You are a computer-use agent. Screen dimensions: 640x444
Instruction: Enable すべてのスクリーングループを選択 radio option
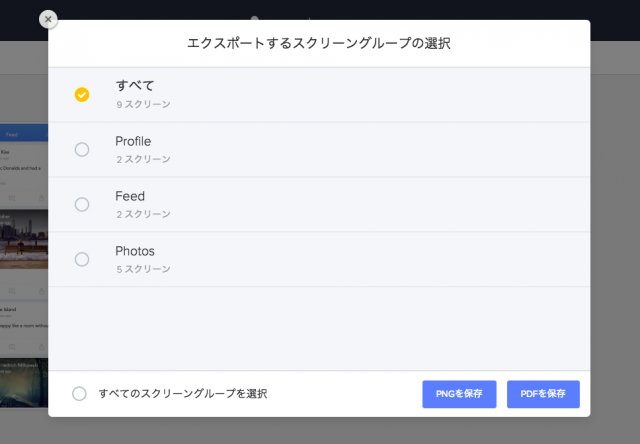79,394
